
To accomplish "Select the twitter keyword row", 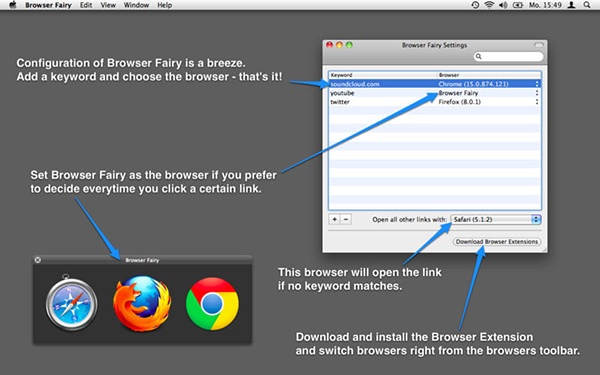I will [435, 102].
